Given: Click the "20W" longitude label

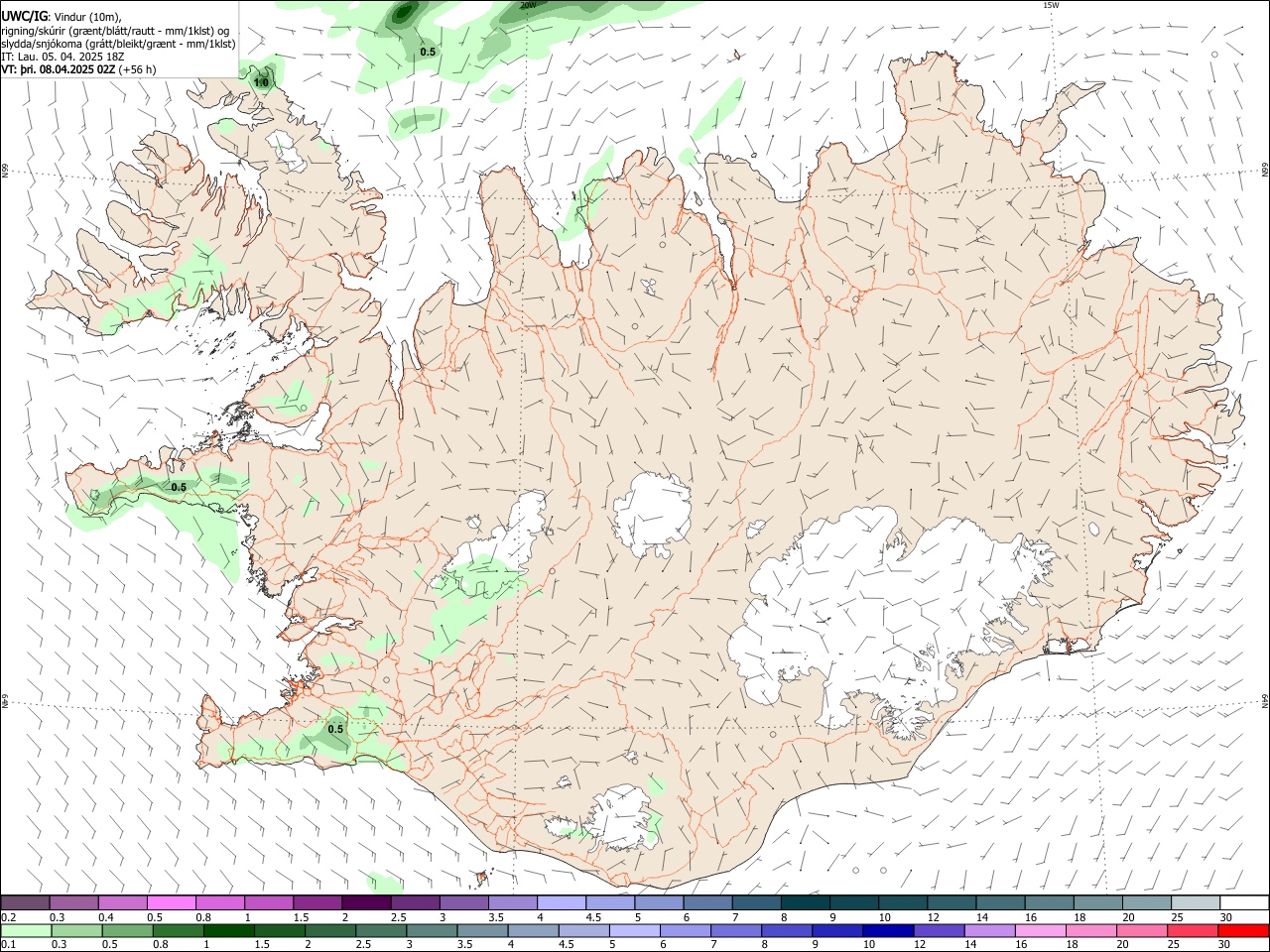Looking at the screenshot, I should coord(528,5).
